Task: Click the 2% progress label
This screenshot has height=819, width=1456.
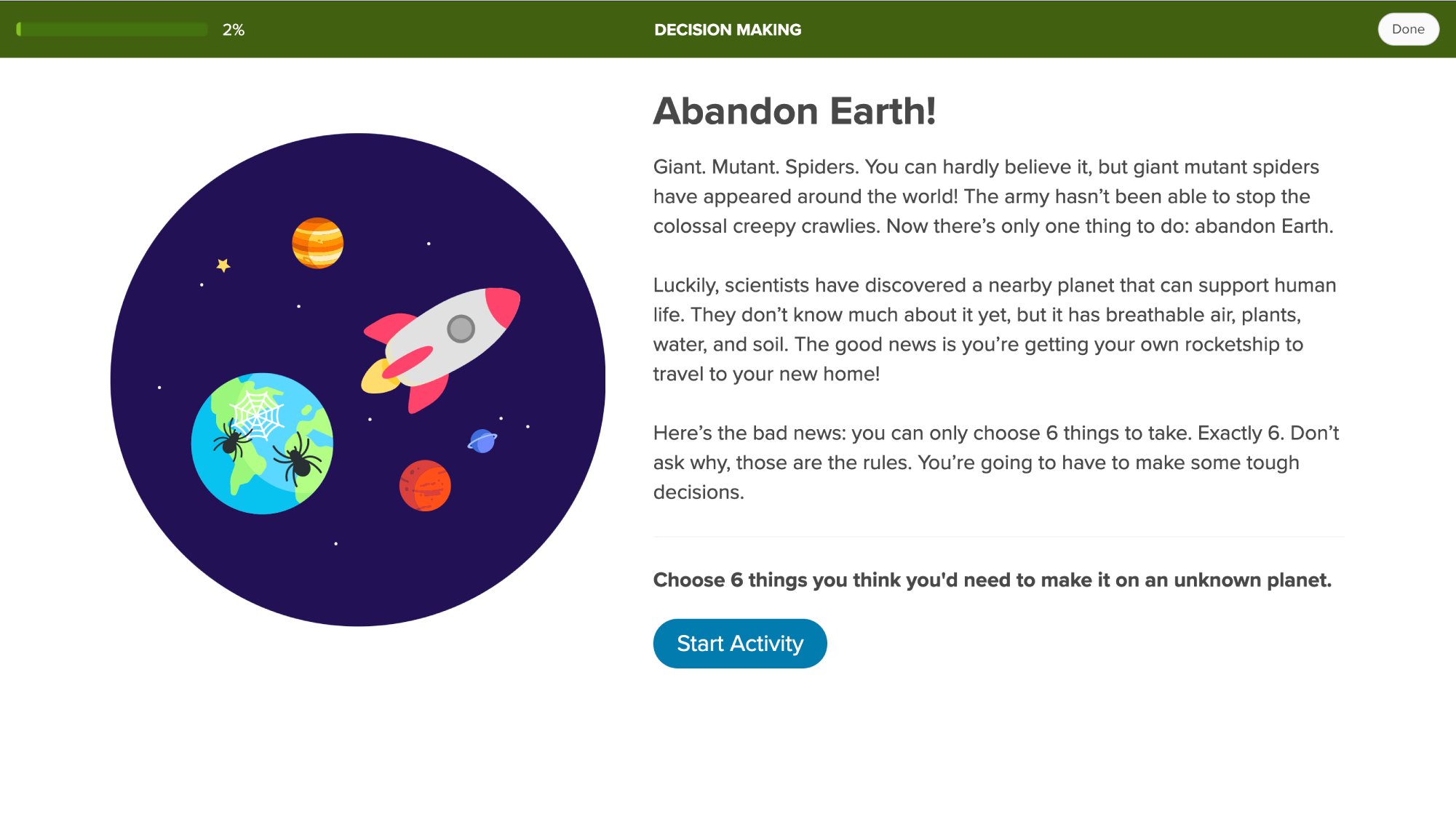Action: (x=234, y=30)
